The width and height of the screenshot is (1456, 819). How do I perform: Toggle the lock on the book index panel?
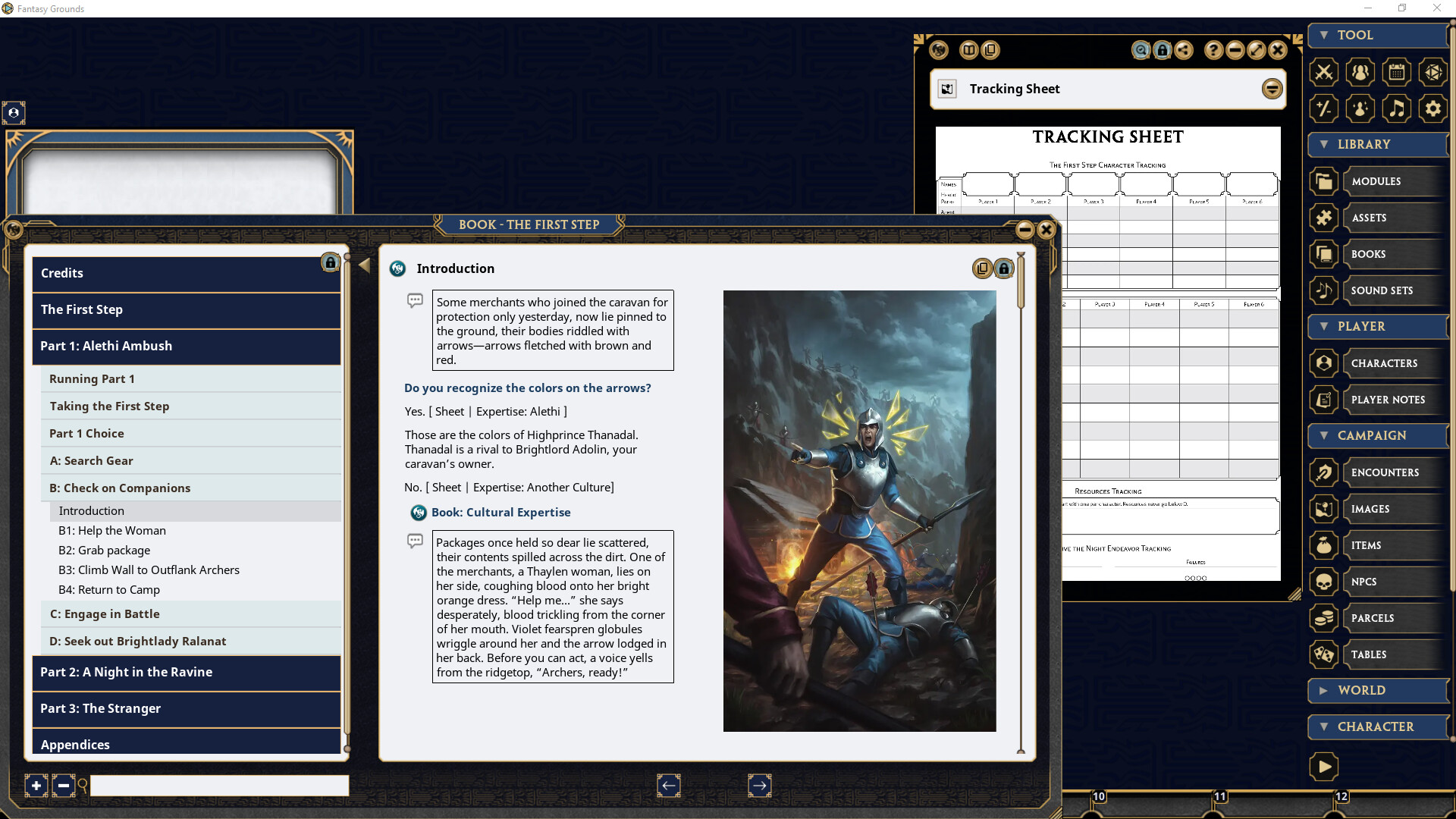(330, 263)
